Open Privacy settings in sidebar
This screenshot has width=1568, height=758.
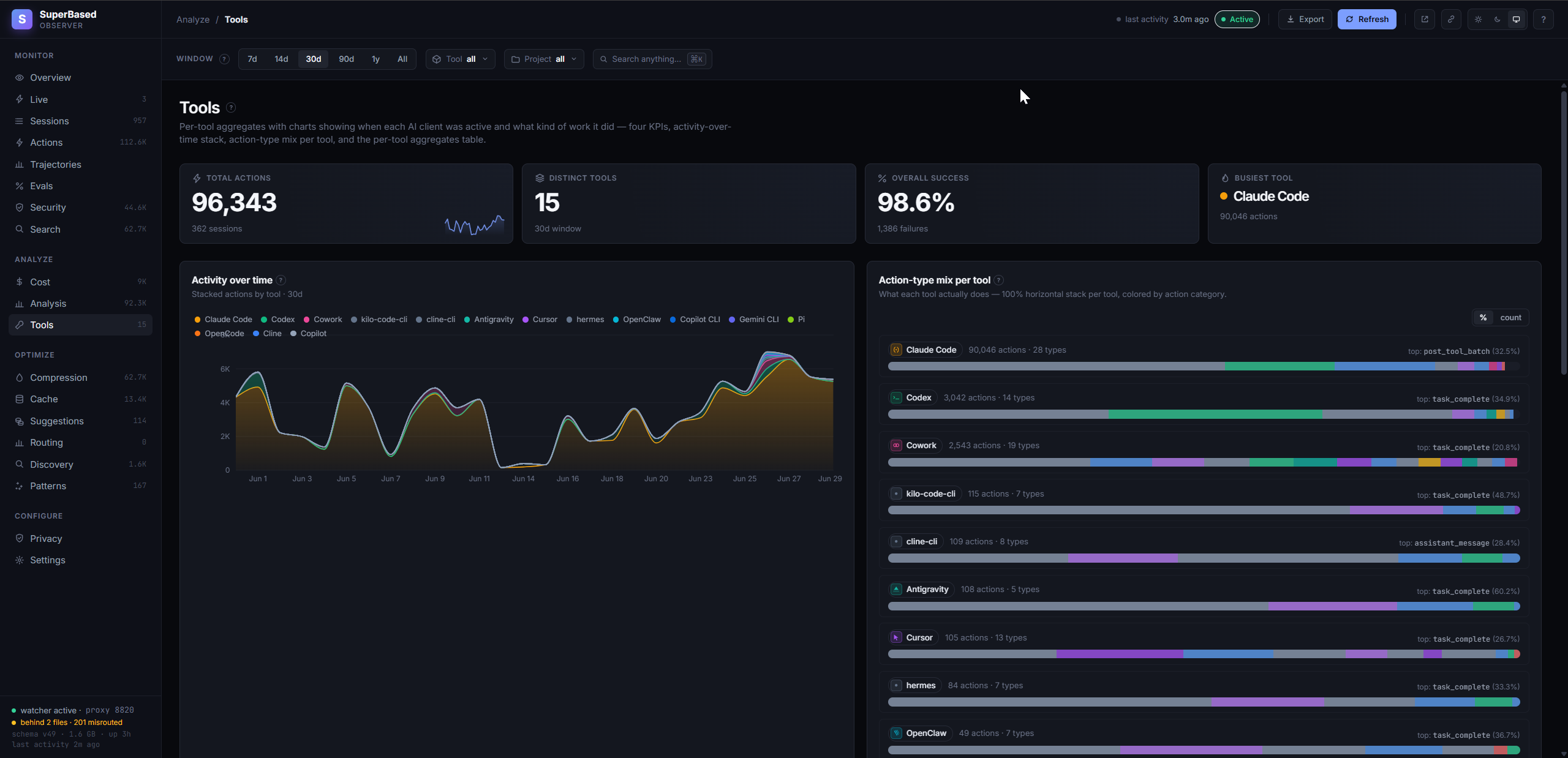pos(80,538)
